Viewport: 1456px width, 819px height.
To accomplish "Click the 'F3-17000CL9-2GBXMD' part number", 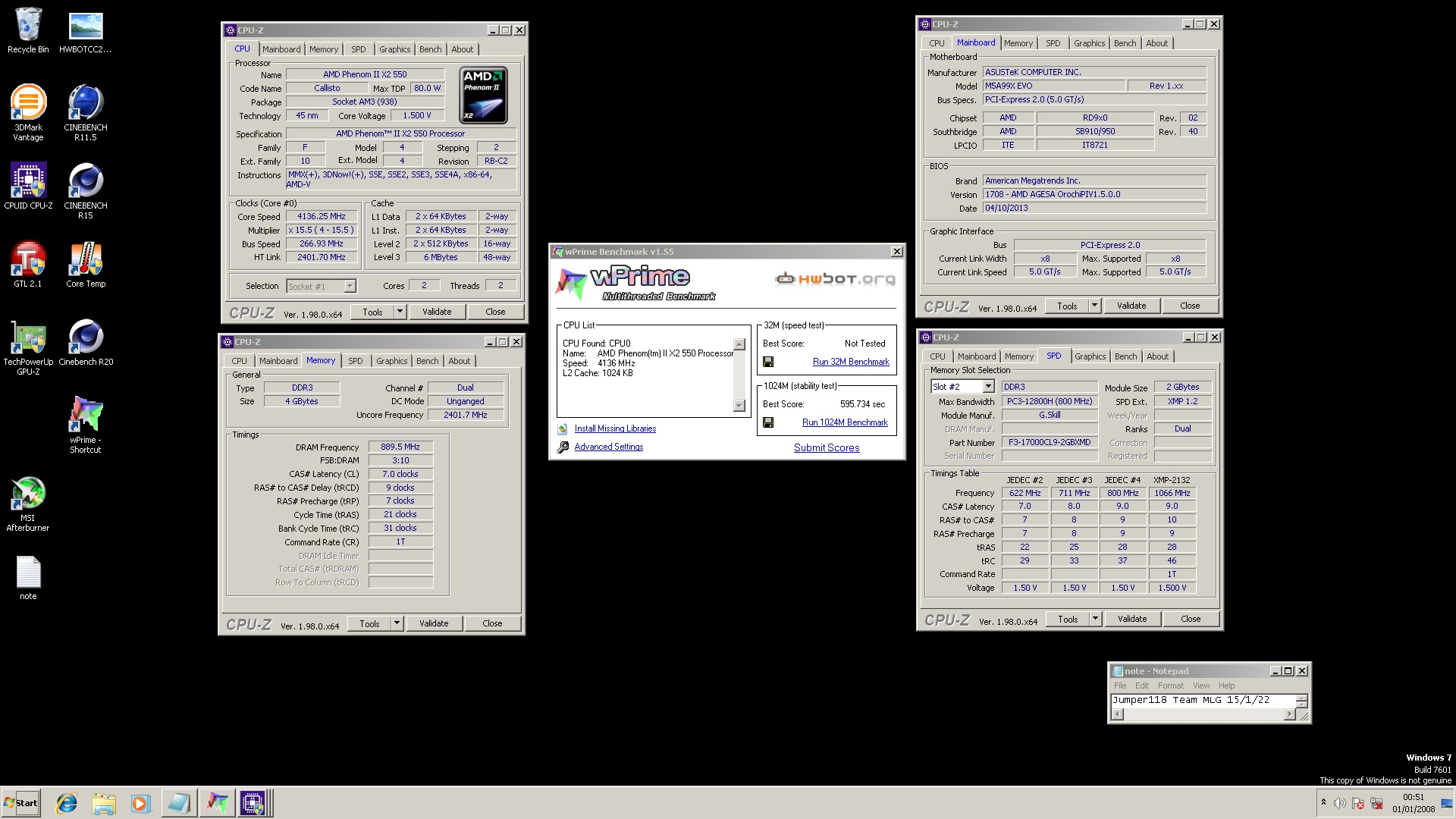I will [1050, 442].
